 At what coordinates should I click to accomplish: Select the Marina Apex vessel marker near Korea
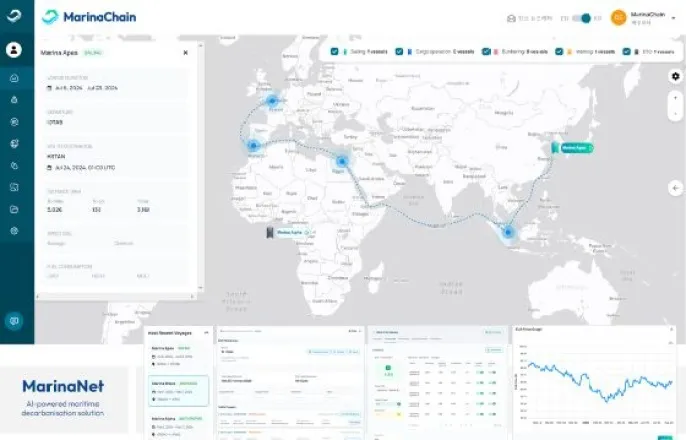point(573,148)
